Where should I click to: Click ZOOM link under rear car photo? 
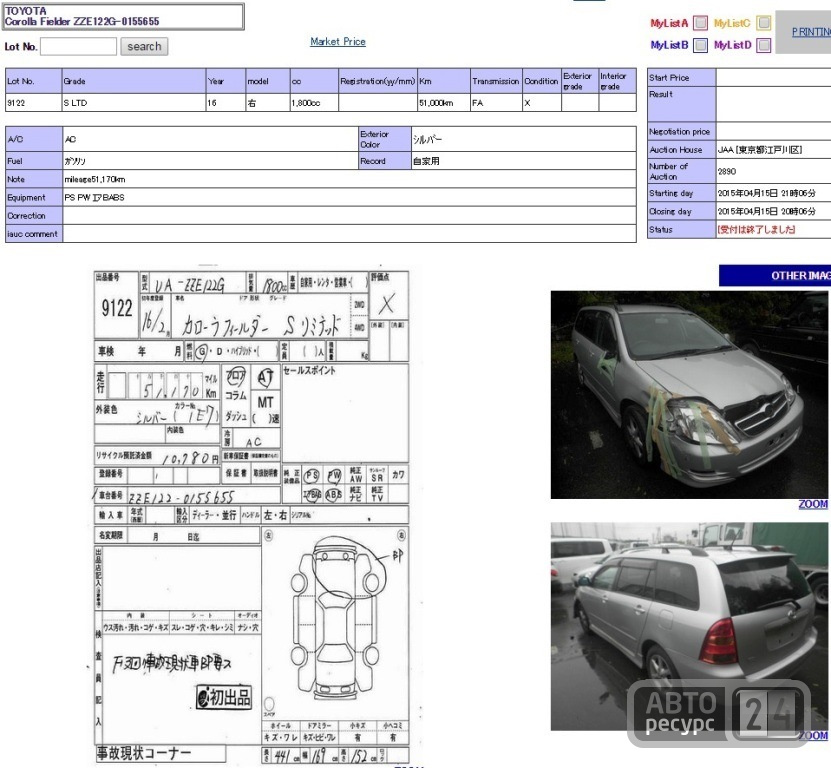[x=813, y=736]
